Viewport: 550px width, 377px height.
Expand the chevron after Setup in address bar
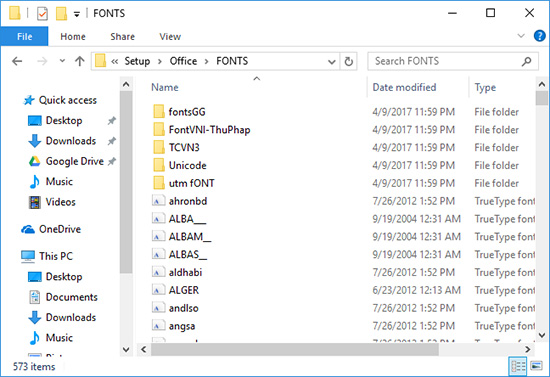click(160, 62)
